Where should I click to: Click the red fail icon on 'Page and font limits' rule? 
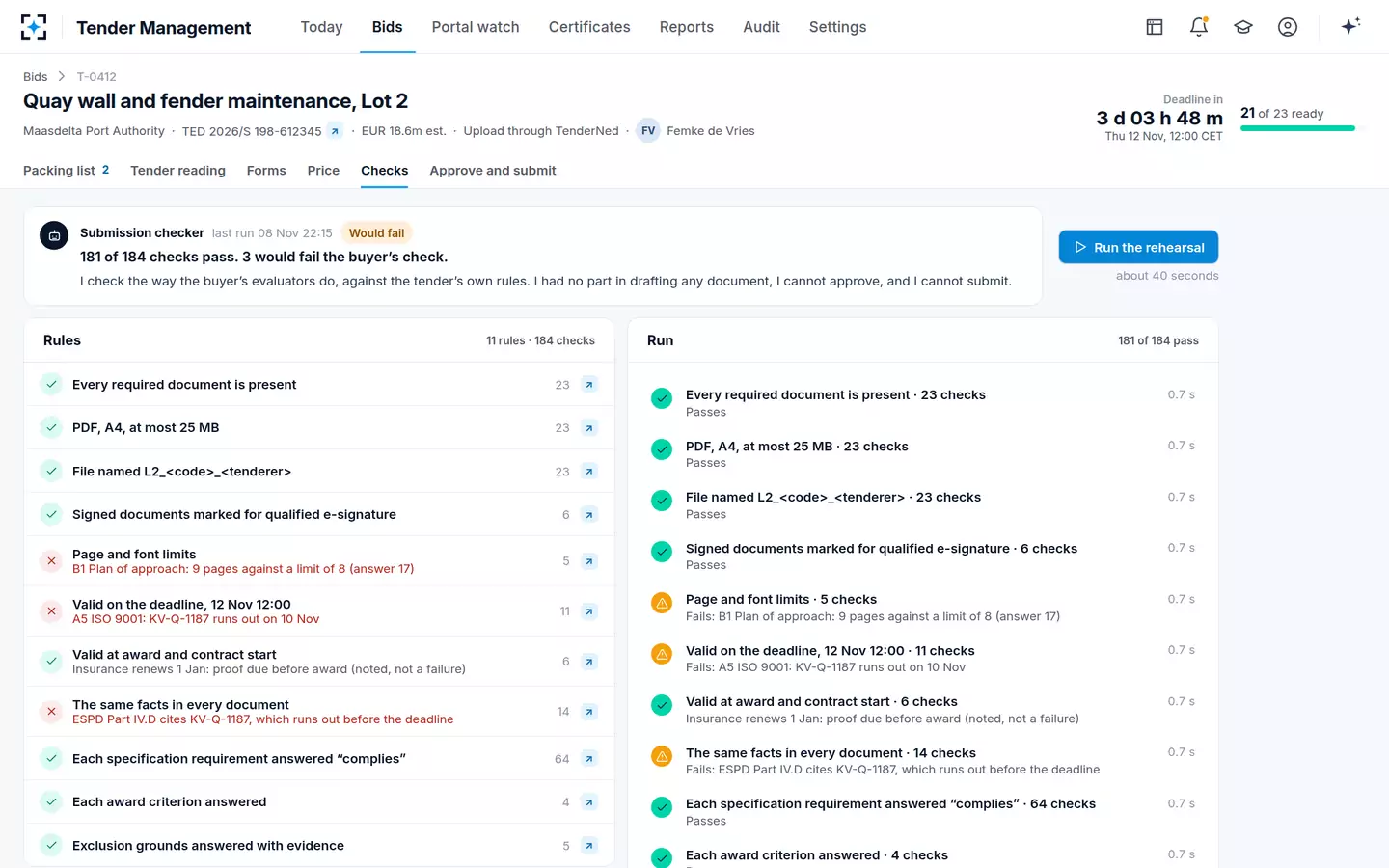point(52,561)
